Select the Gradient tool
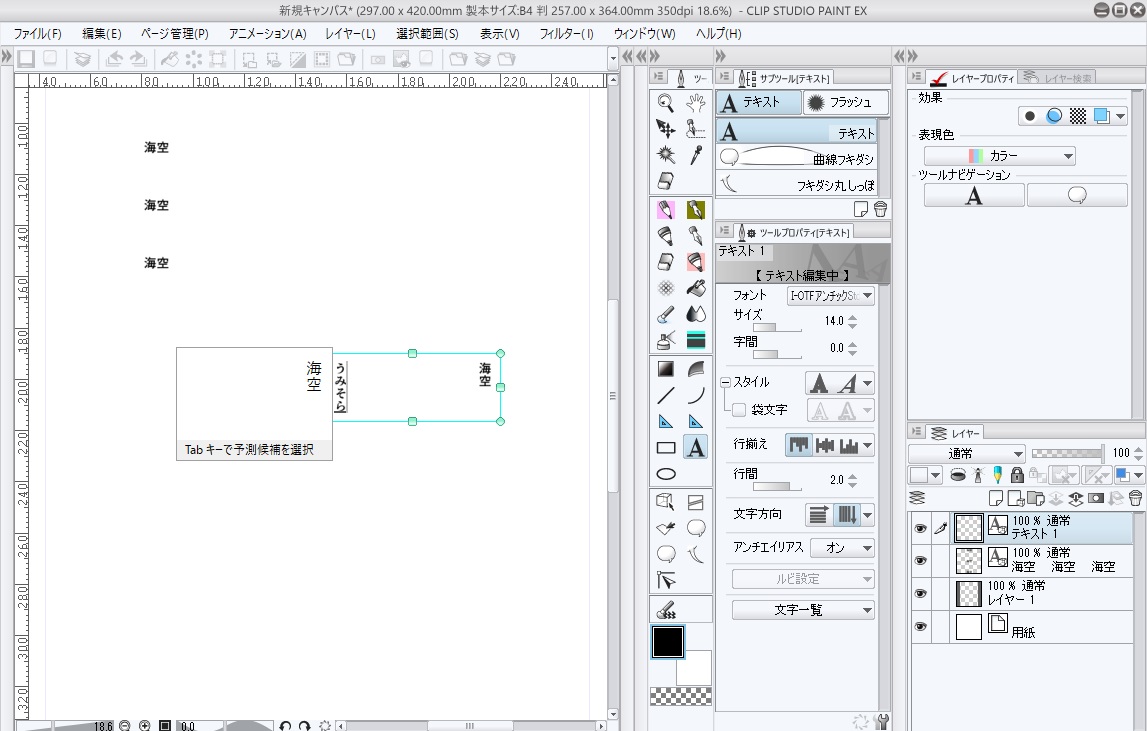 coord(666,369)
